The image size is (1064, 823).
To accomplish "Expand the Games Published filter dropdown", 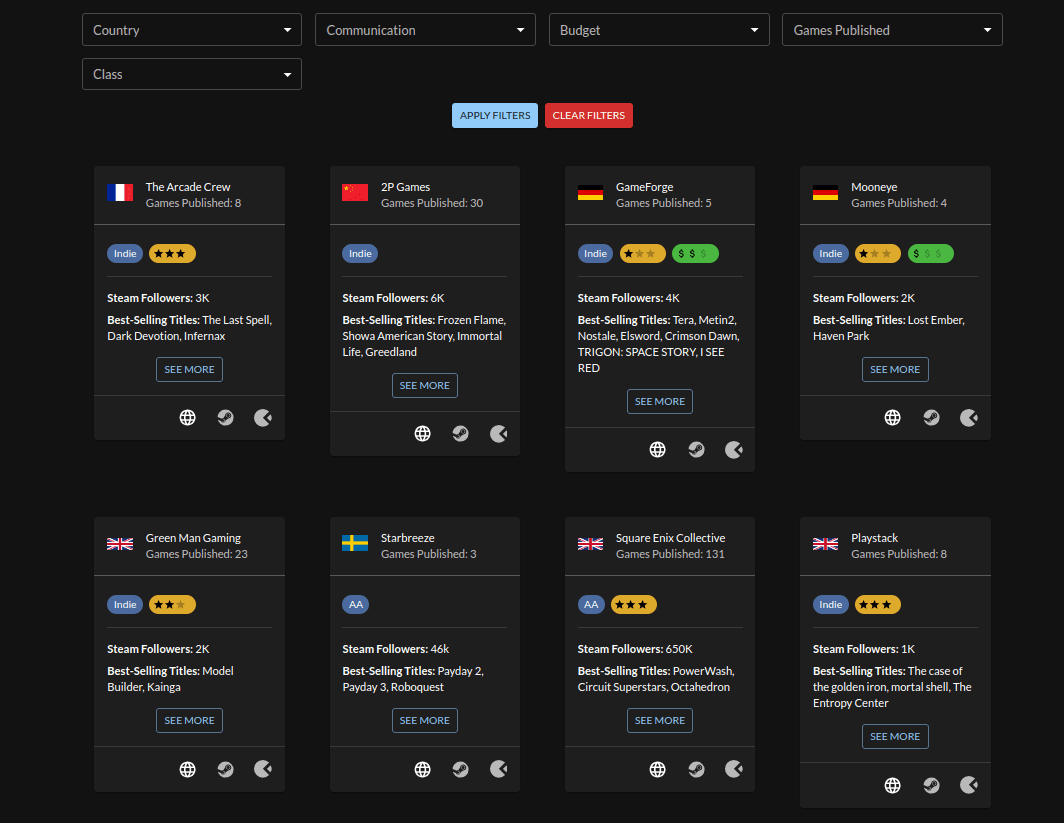I will (x=892, y=30).
